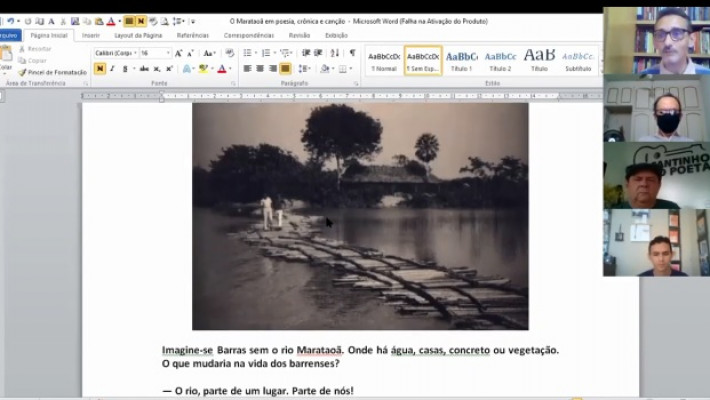Screen dimensions: 710x400
Task: Click the bullet list icon
Action: (x=247, y=53)
